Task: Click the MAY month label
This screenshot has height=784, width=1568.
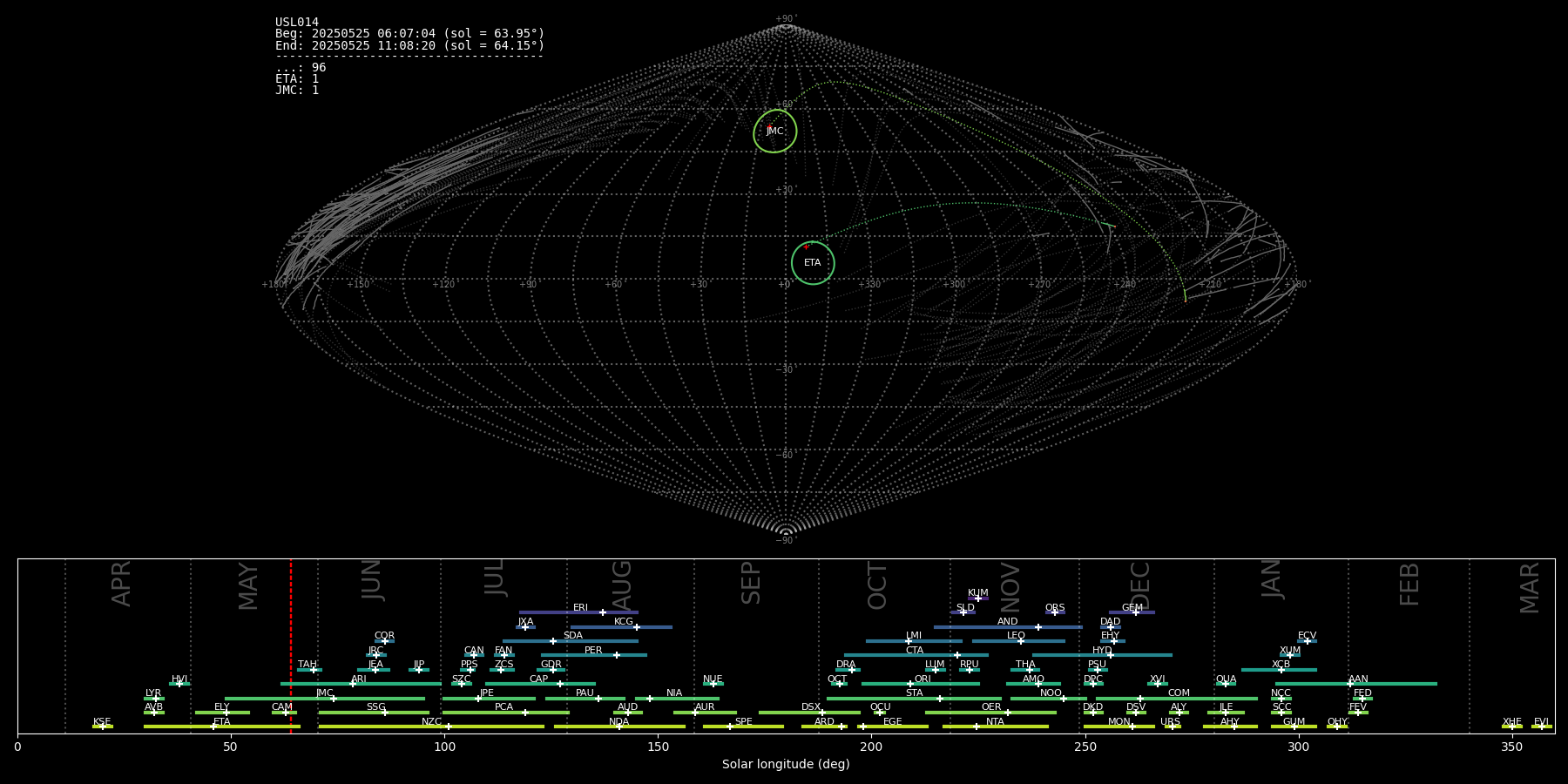Action: (248, 586)
